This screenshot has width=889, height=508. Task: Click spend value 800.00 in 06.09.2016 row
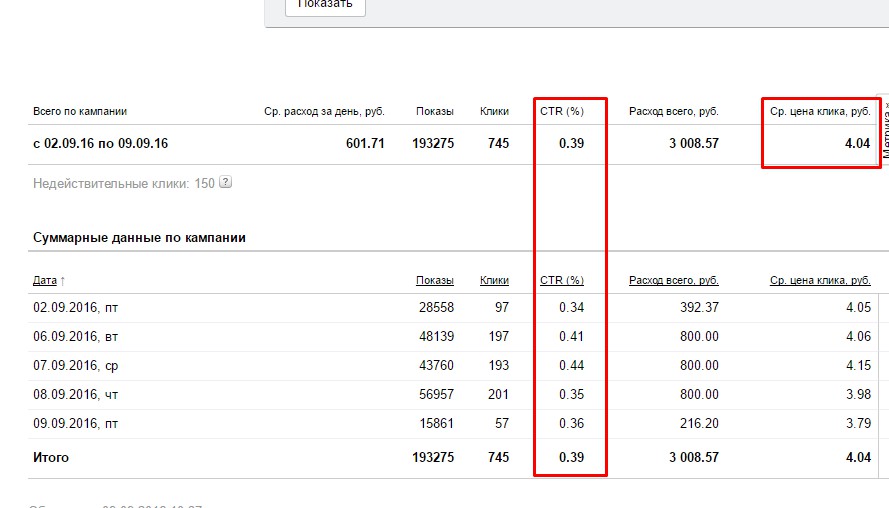pyautogui.click(x=699, y=337)
